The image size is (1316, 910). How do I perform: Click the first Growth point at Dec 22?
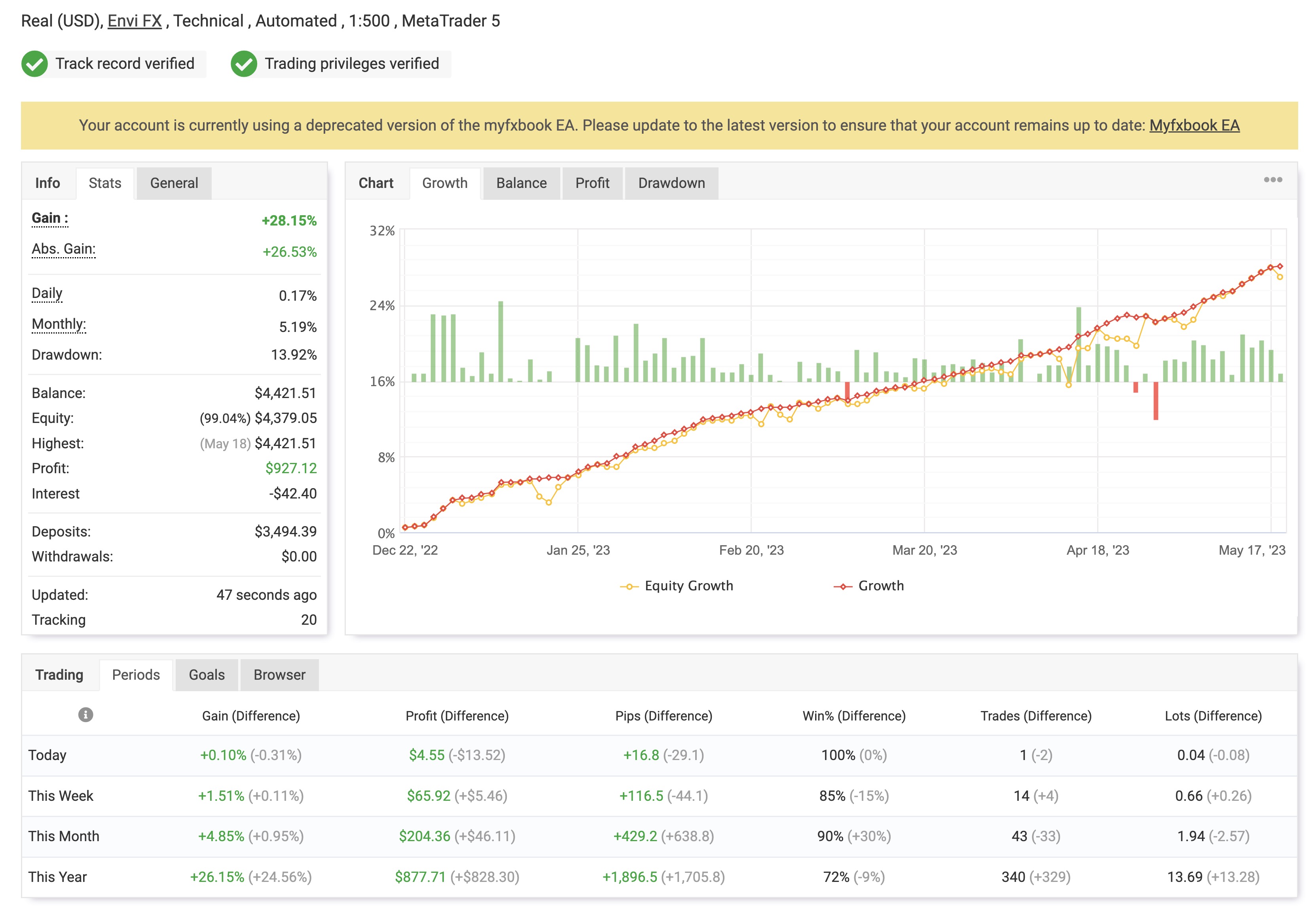click(x=405, y=527)
